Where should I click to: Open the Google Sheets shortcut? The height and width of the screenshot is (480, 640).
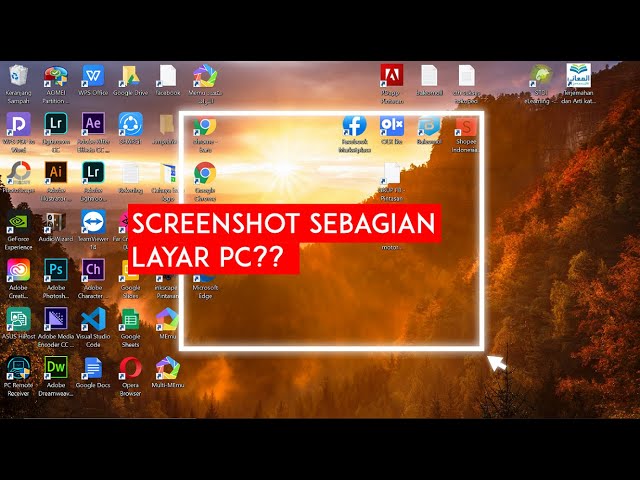point(130,319)
